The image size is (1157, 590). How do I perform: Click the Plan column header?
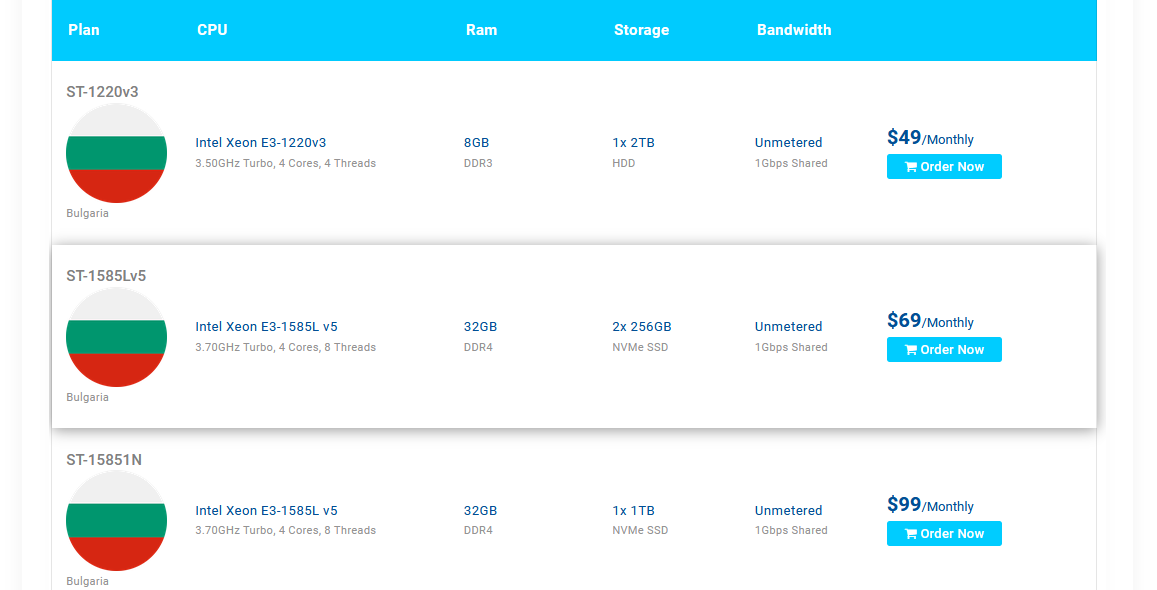tap(84, 30)
